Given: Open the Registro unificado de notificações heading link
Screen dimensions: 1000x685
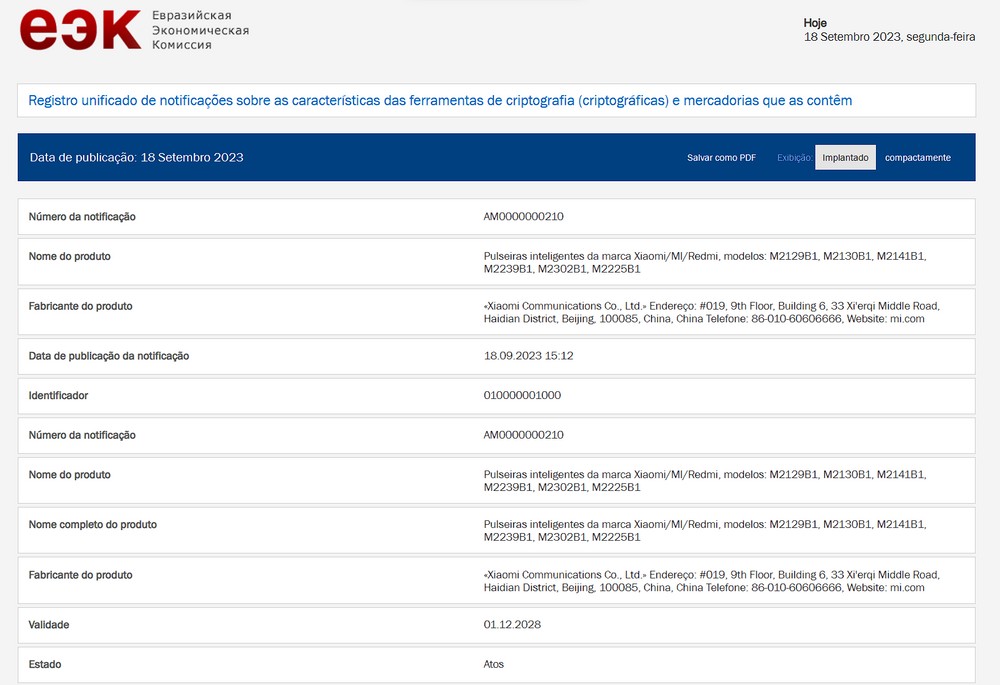Looking at the screenshot, I should pos(440,100).
